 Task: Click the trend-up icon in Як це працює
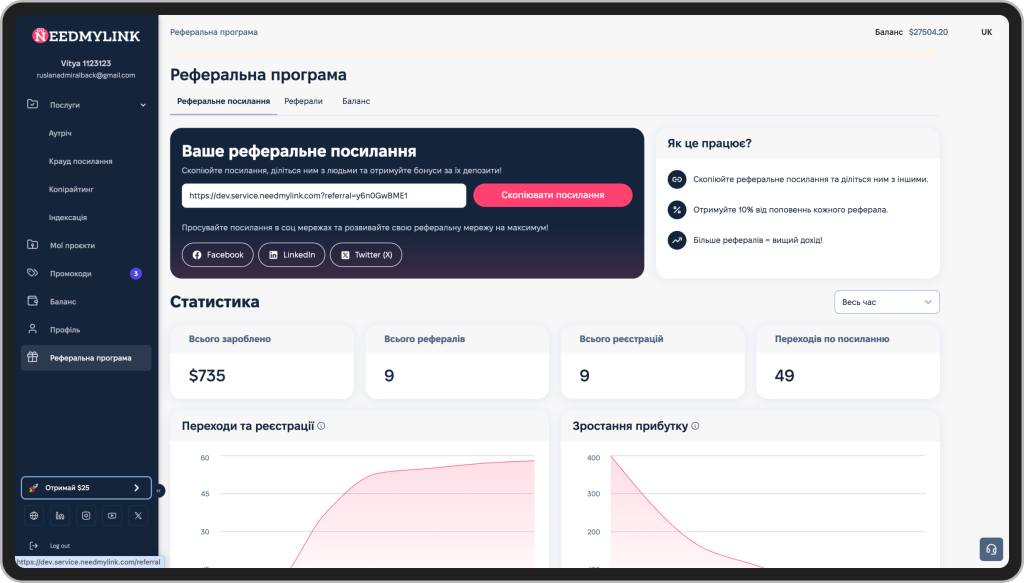tap(677, 240)
